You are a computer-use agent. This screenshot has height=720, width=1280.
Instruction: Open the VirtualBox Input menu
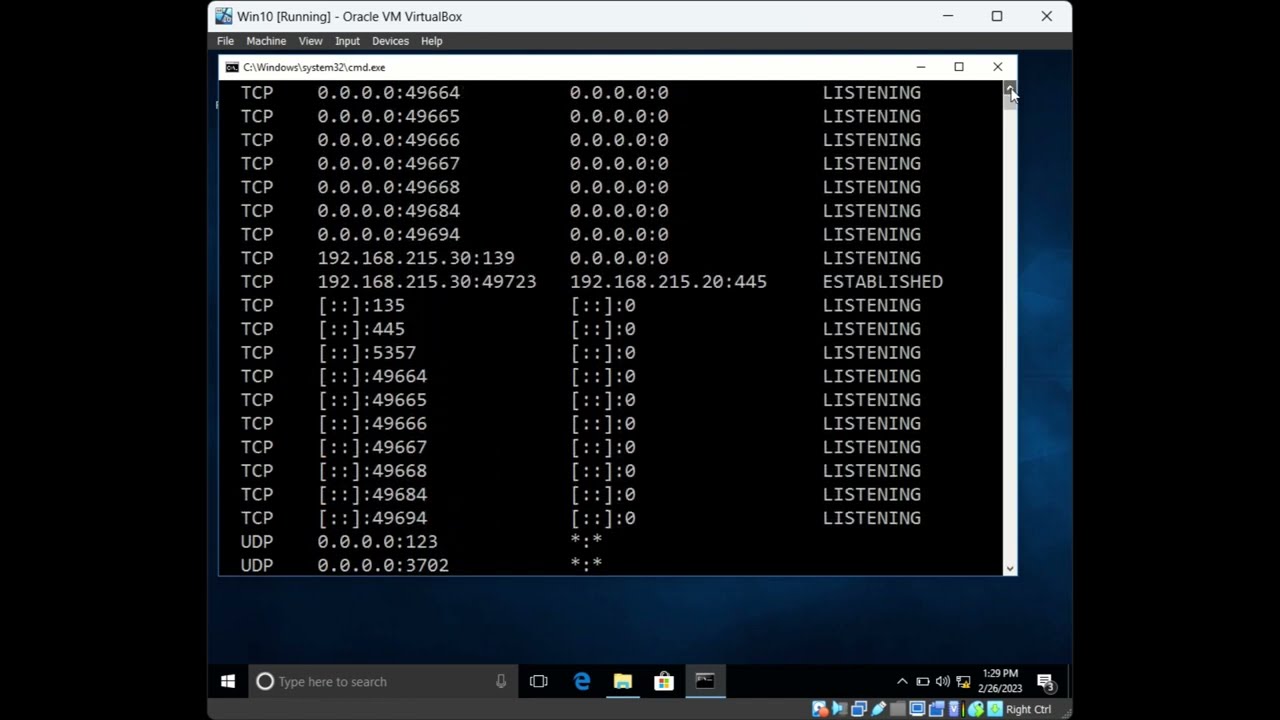click(x=347, y=41)
